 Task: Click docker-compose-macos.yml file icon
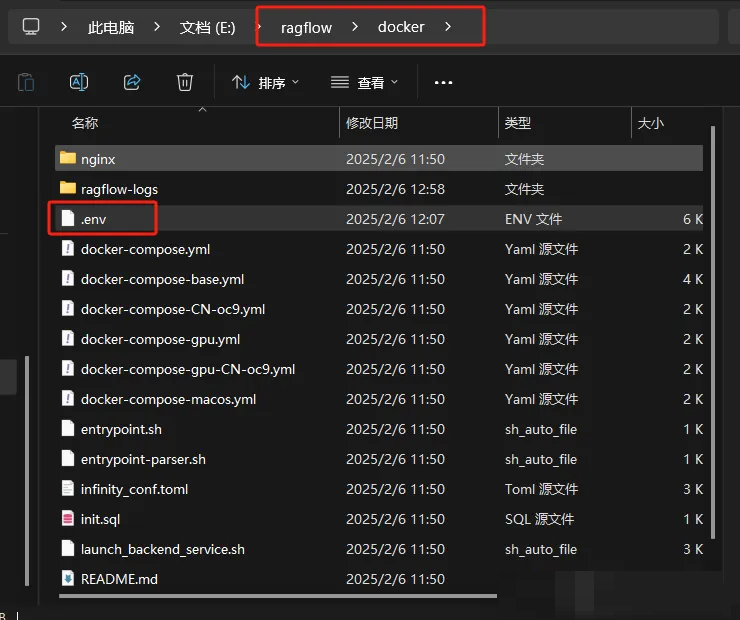click(x=68, y=398)
